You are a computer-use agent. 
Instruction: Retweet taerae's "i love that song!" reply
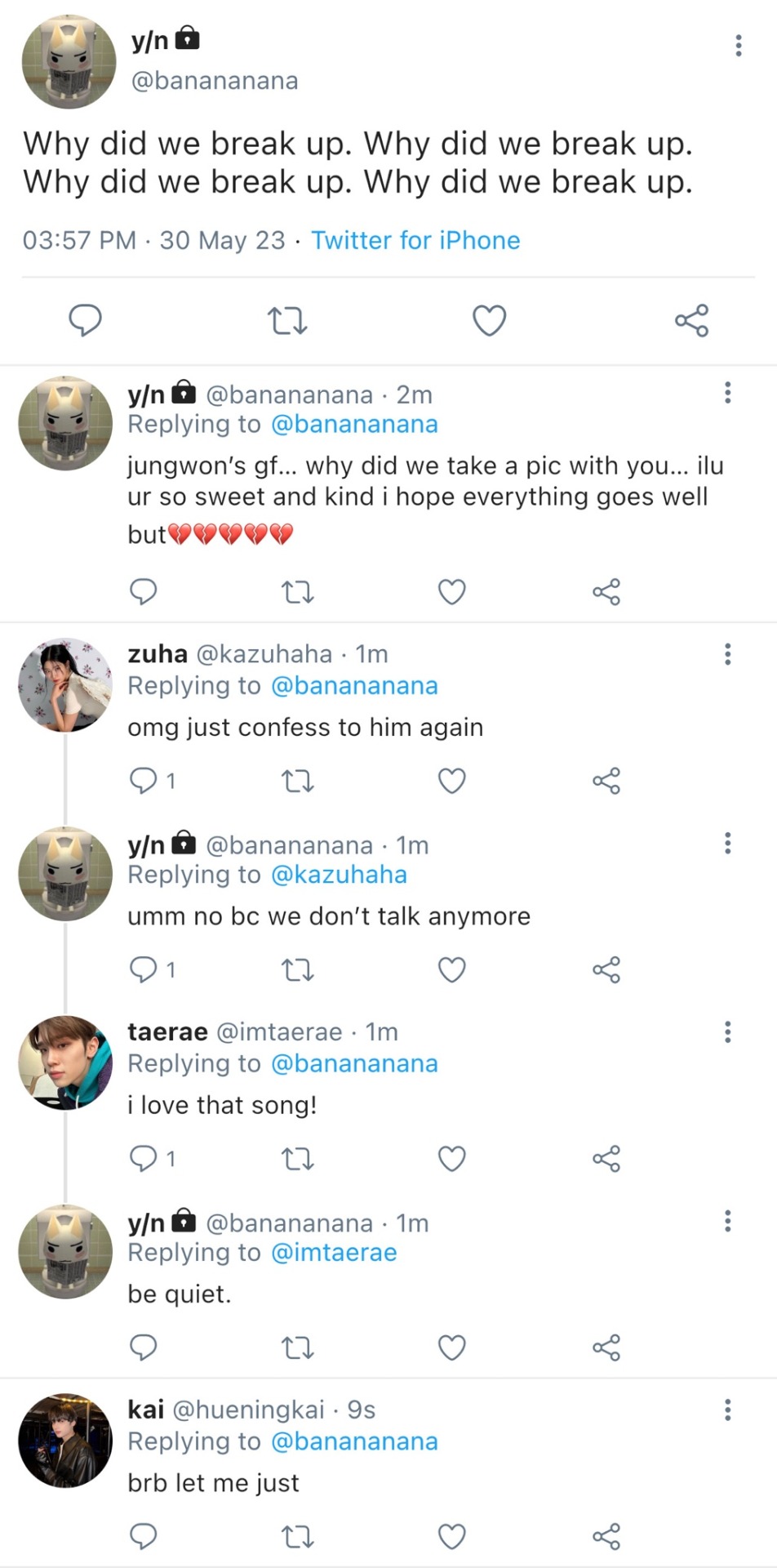(297, 1158)
